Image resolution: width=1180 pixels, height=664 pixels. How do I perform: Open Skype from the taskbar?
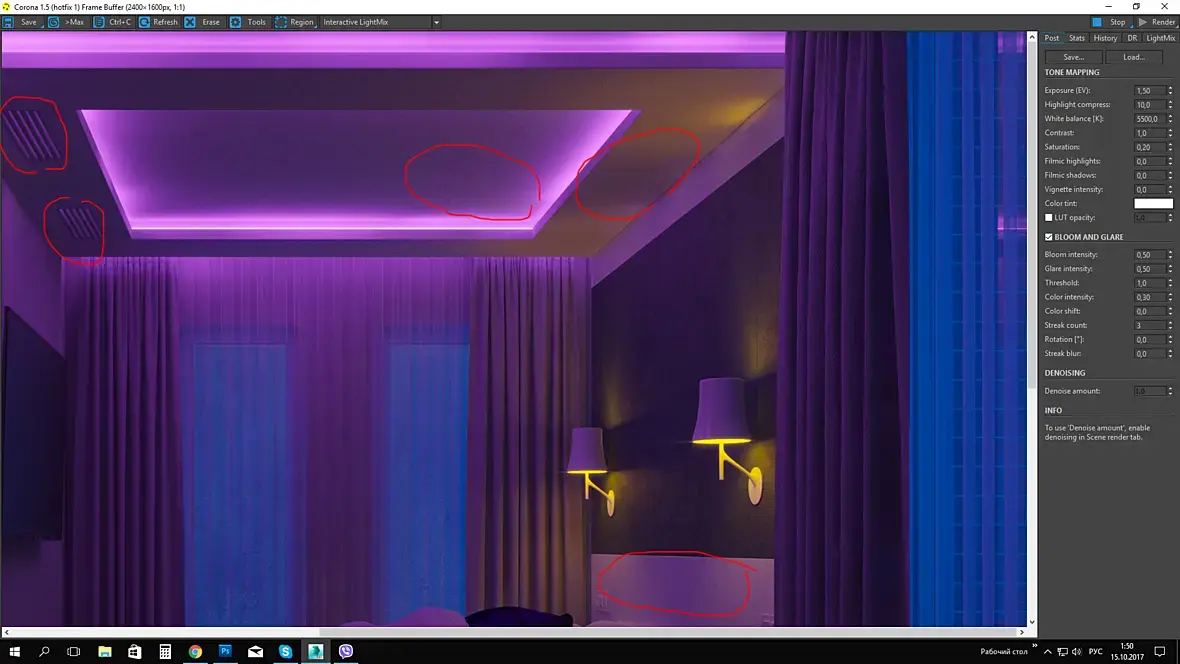pyautogui.click(x=285, y=651)
